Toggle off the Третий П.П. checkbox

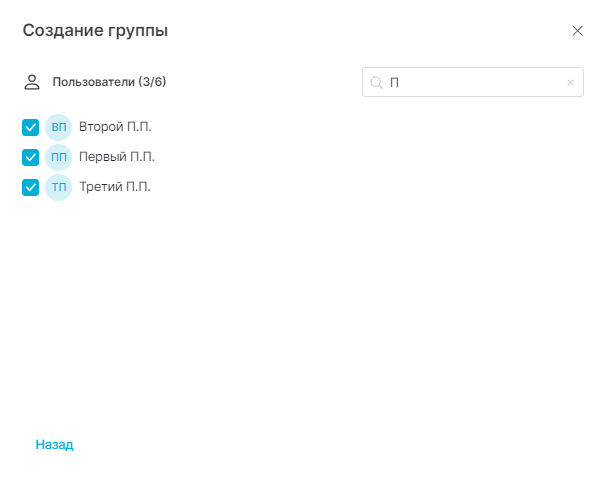[31, 187]
